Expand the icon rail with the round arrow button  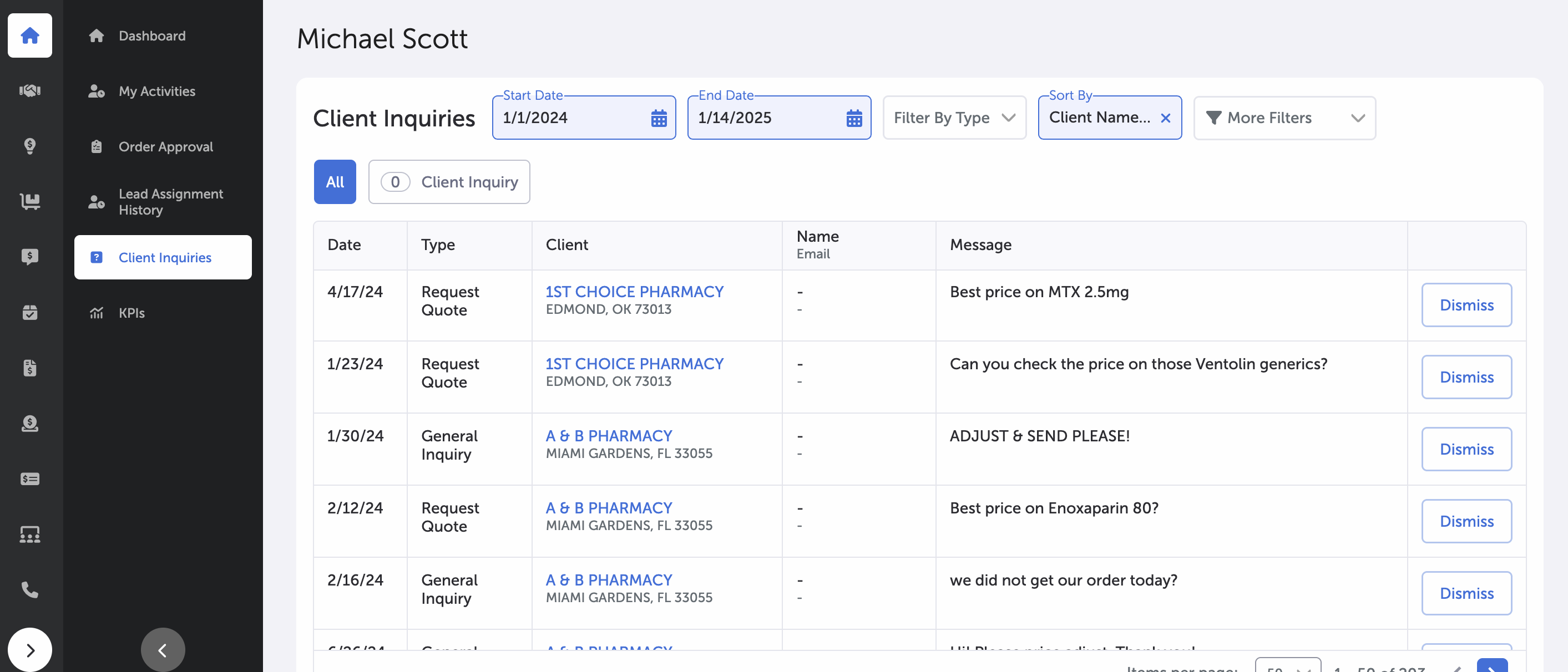(x=30, y=649)
